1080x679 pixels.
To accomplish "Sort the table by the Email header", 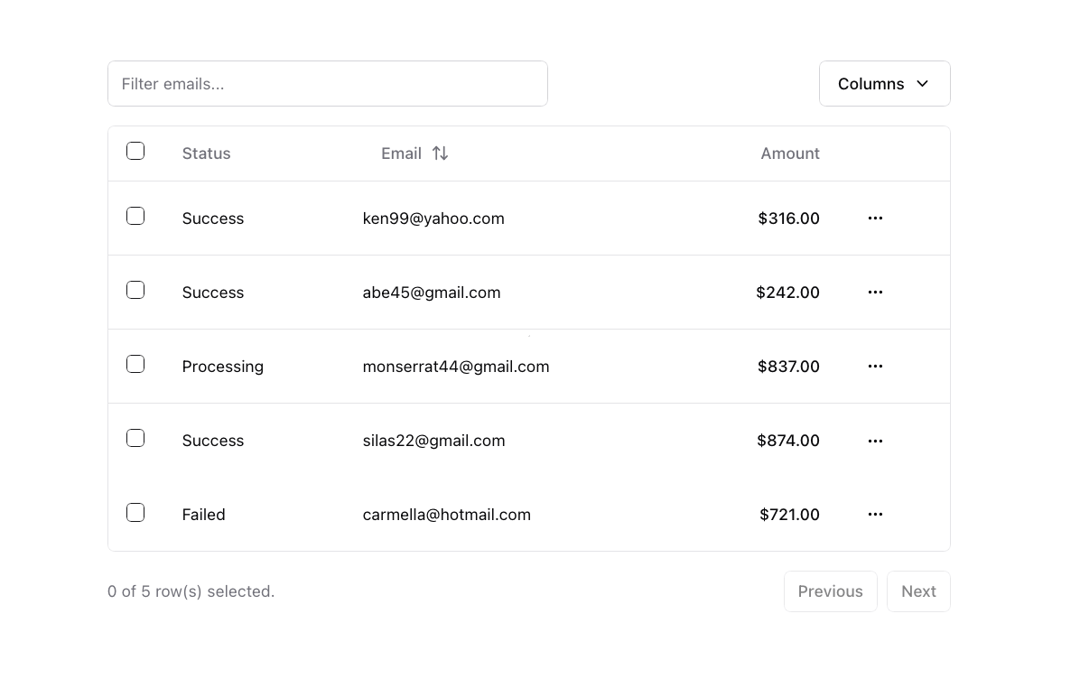I will 415,154.
